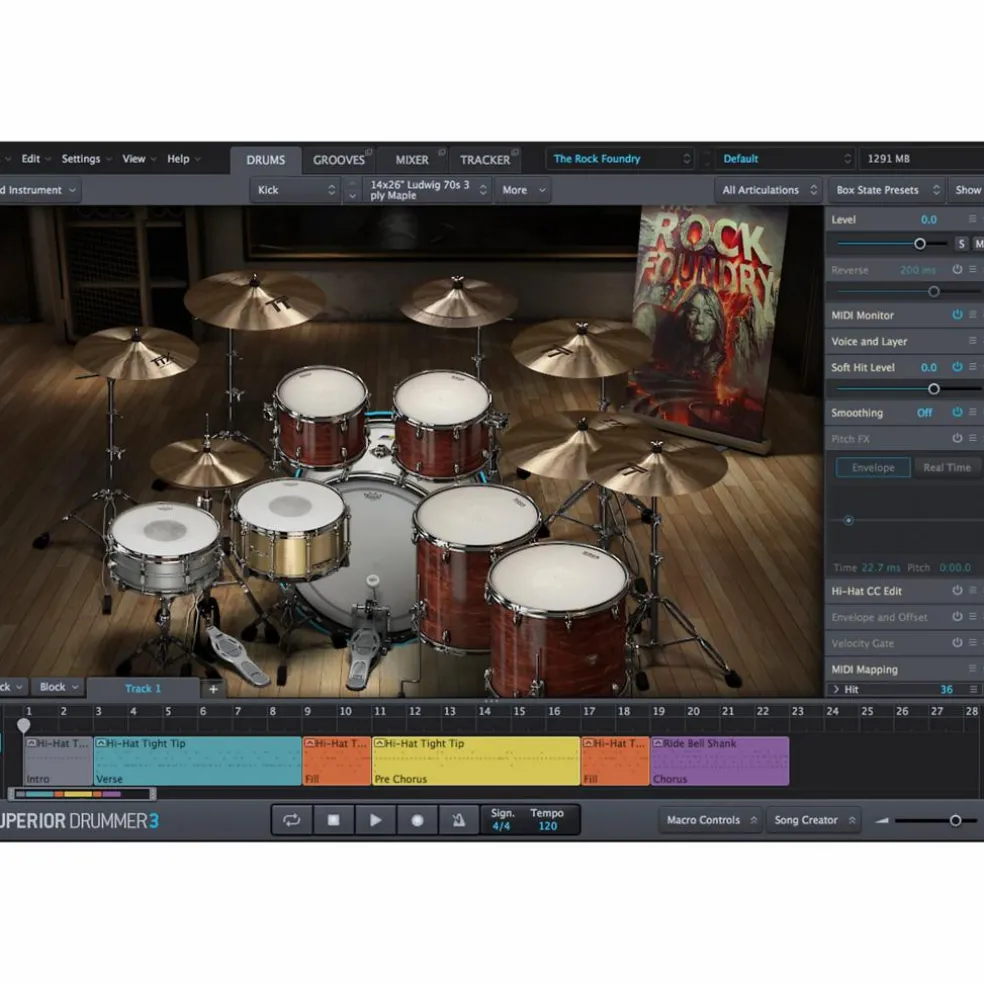Viewport: 984px width, 984px height.
Task: Select the yellow Pre Chorus song block
Action: coord(476,761)
